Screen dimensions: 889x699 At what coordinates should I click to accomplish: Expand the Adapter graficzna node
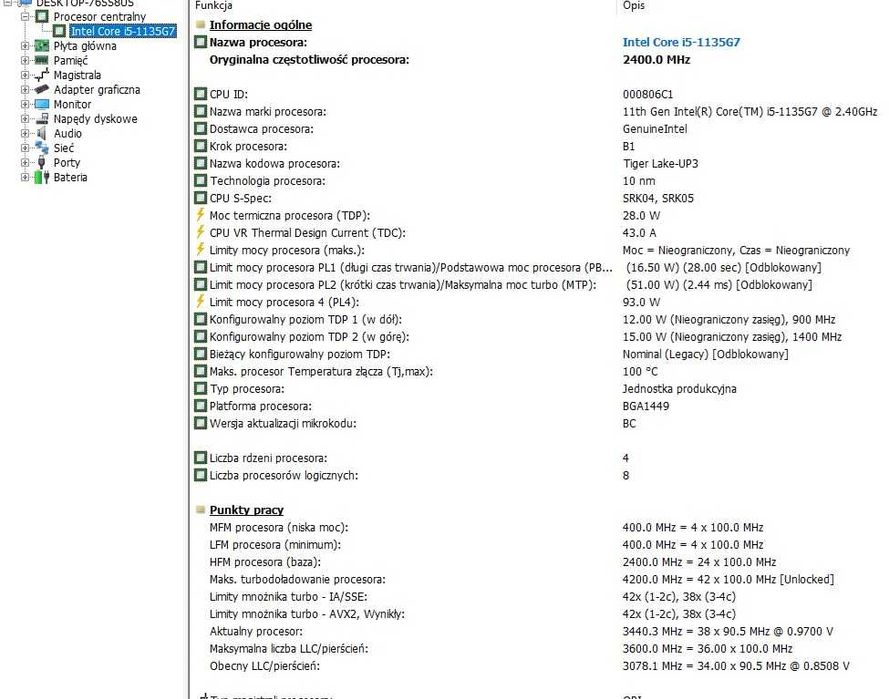pos(25,90)
